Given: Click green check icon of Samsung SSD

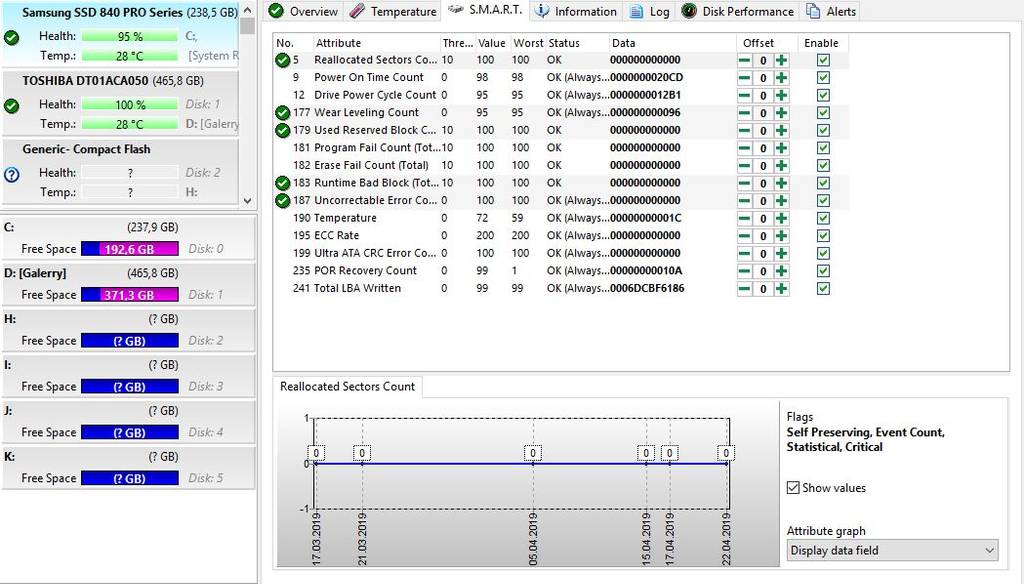Looking at the screenshot, I should [x=12, y=37].
